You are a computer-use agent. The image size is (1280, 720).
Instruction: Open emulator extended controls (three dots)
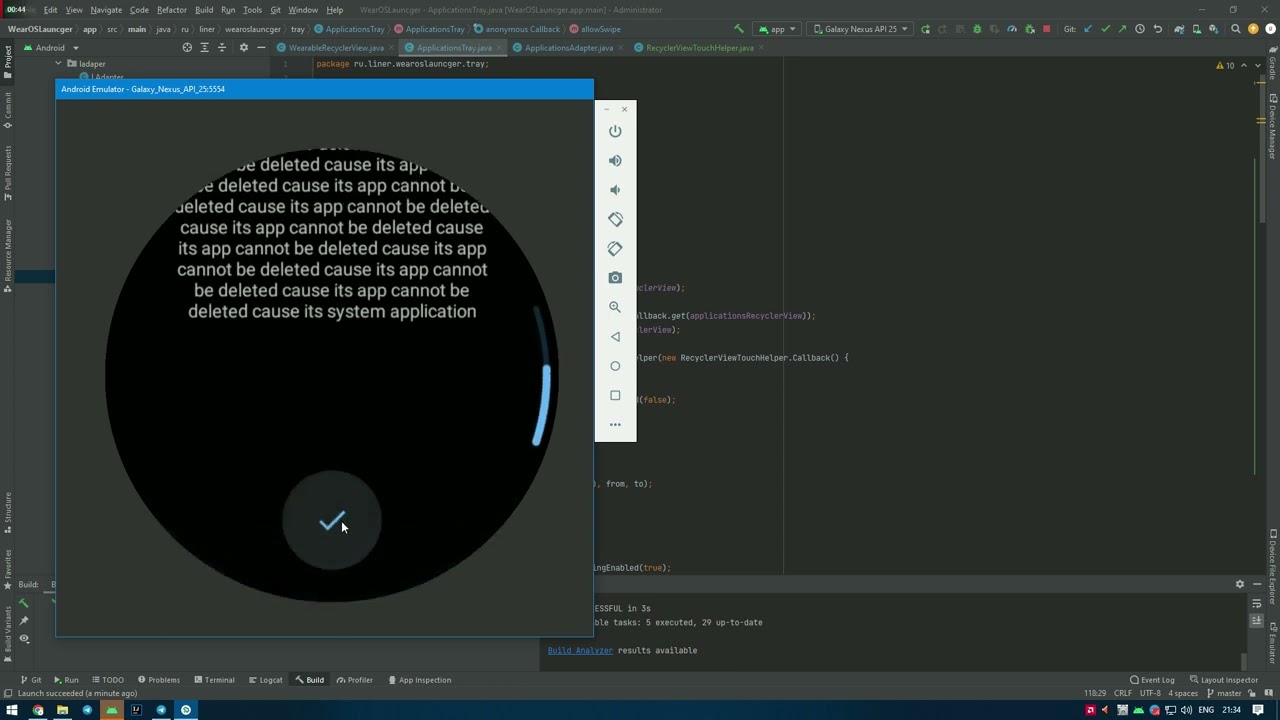tap(615, 425)
